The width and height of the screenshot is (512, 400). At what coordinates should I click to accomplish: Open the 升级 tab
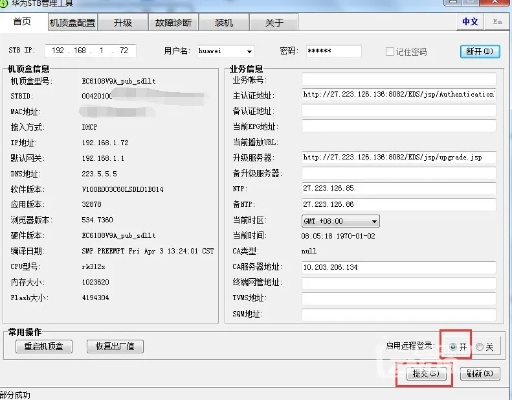click(123, 23)
